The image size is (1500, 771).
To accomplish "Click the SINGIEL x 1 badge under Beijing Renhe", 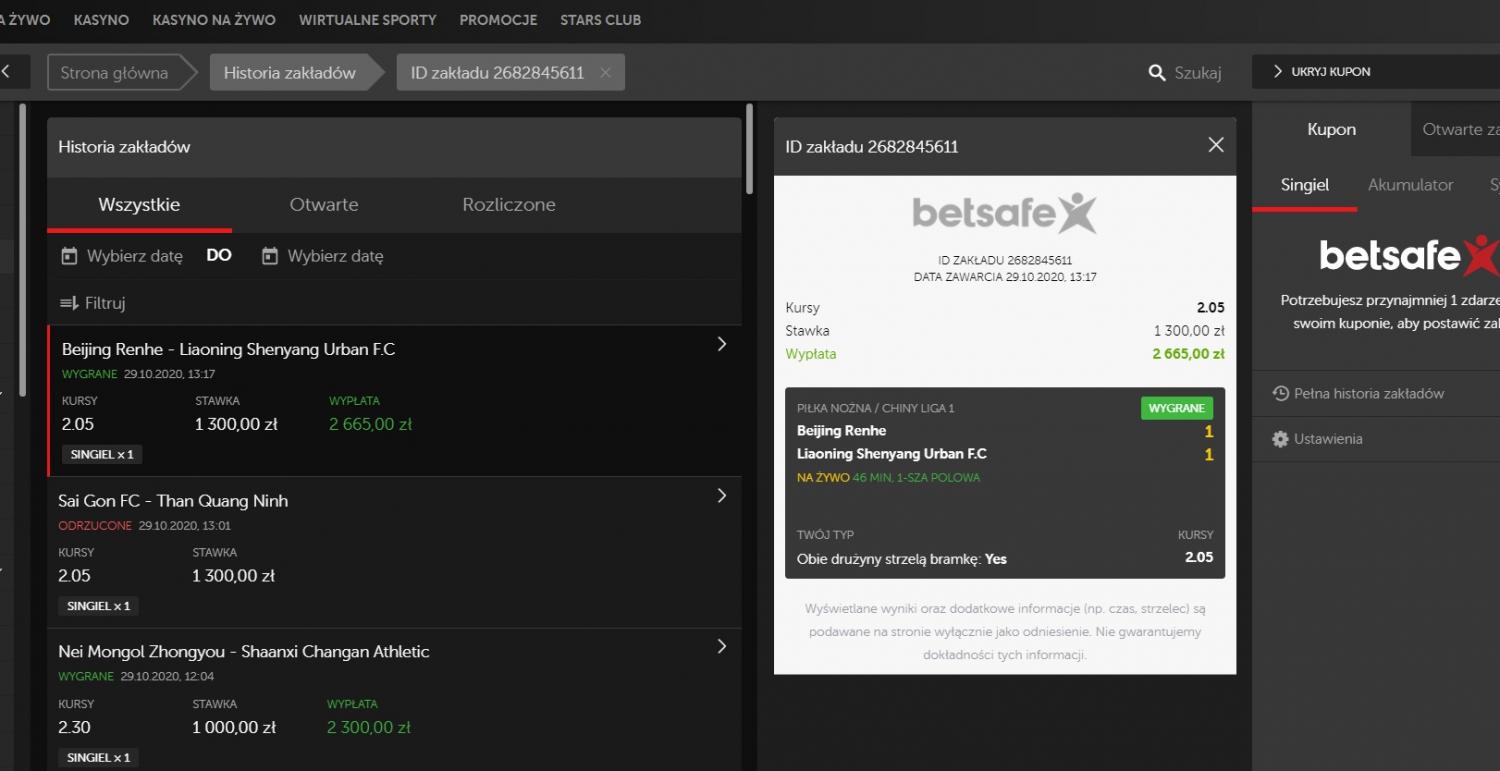I will tap(103, 455).
